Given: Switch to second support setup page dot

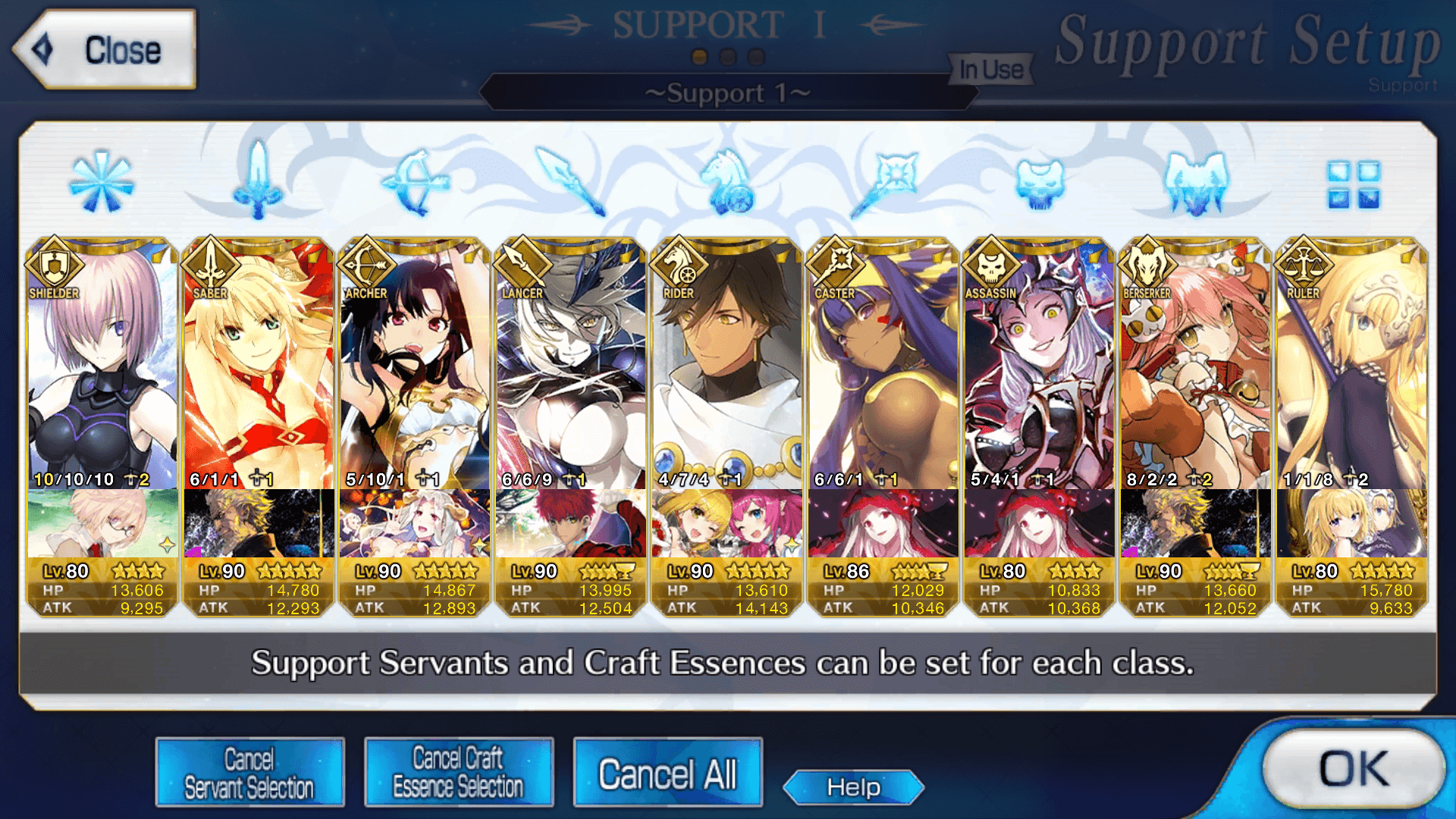Looking at the screenshot, I should (728, 57).
